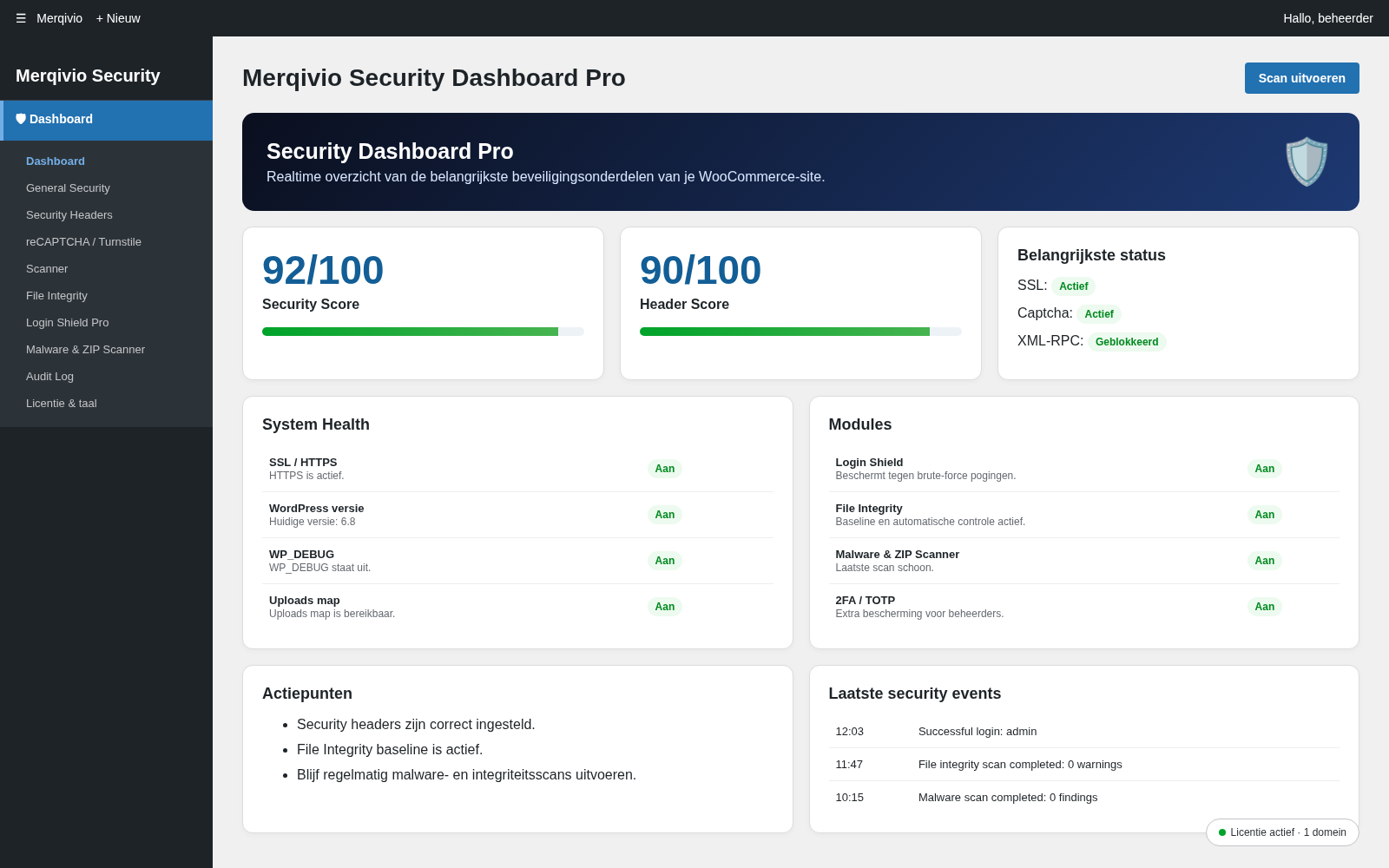
Task: Click 'Baseline en automatische controle actief.' text
Action: (930, 522)
